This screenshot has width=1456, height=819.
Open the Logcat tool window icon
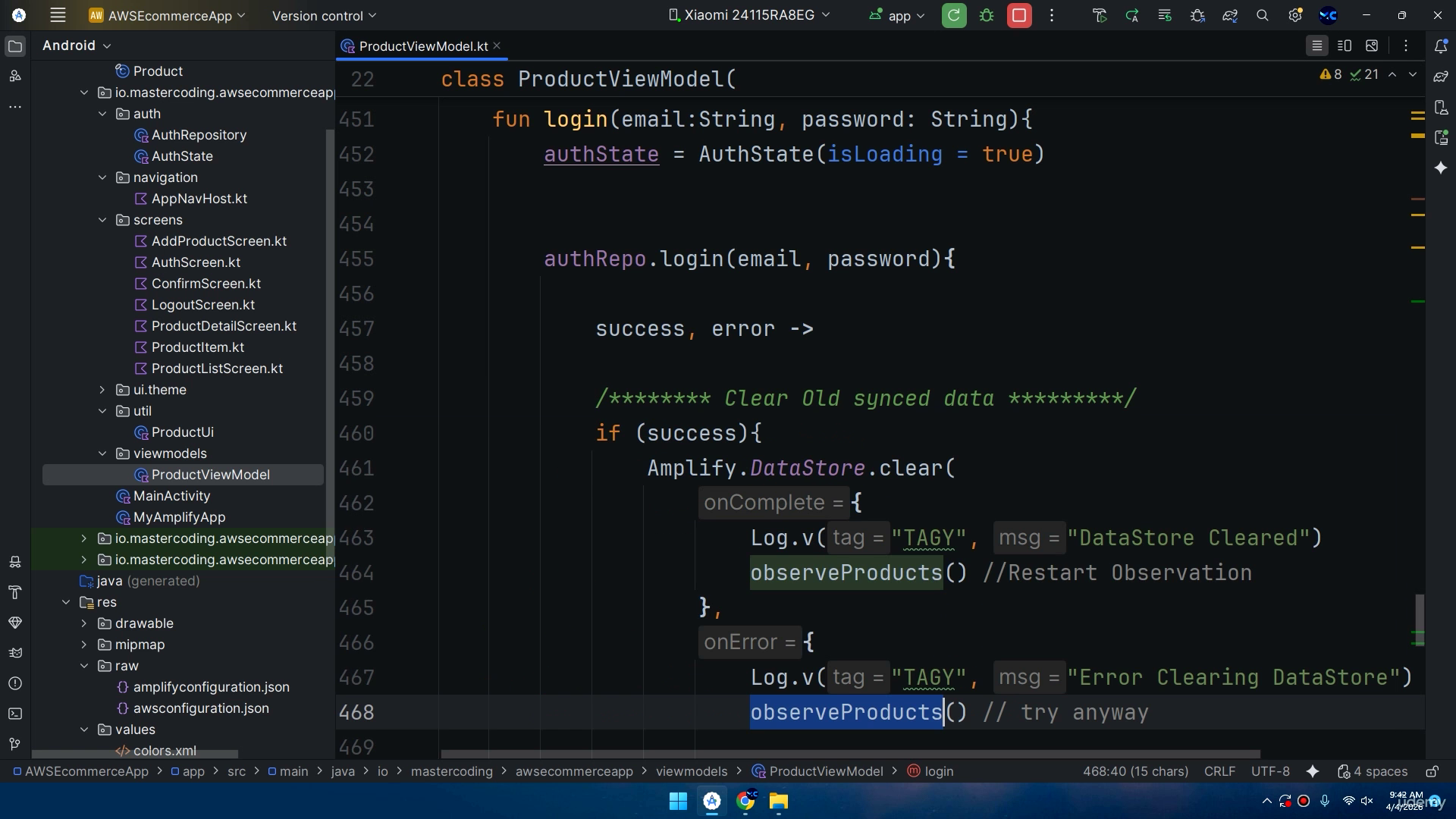pos(15,653)
